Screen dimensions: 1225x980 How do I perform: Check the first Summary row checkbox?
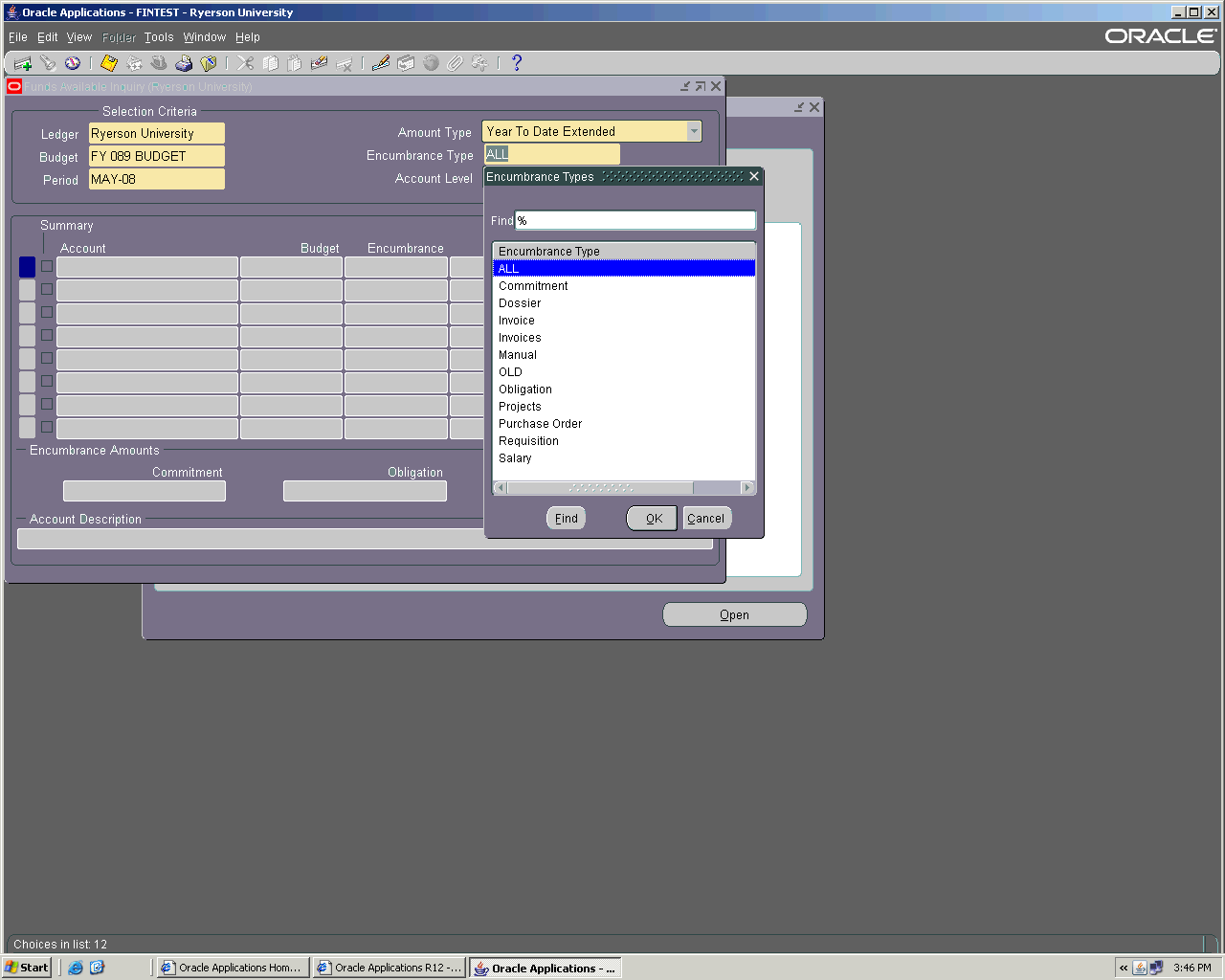[47, 266]
